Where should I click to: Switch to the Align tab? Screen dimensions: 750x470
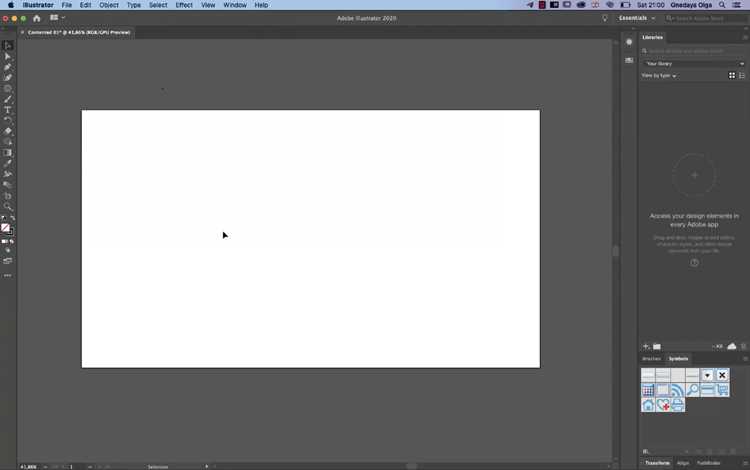(x=683, y=463)
